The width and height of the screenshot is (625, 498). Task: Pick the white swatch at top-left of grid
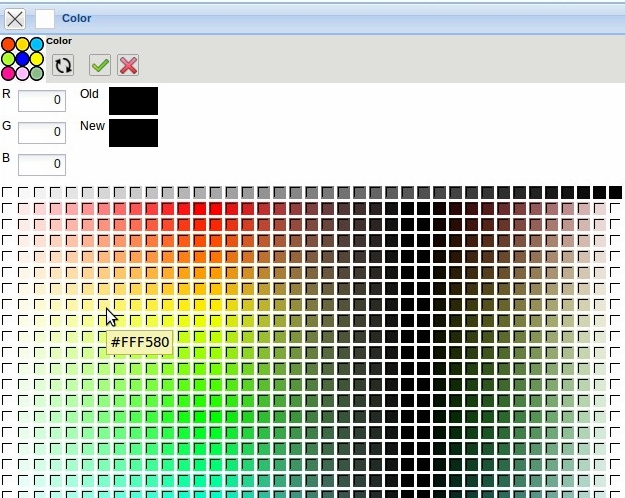coord(8,192)
